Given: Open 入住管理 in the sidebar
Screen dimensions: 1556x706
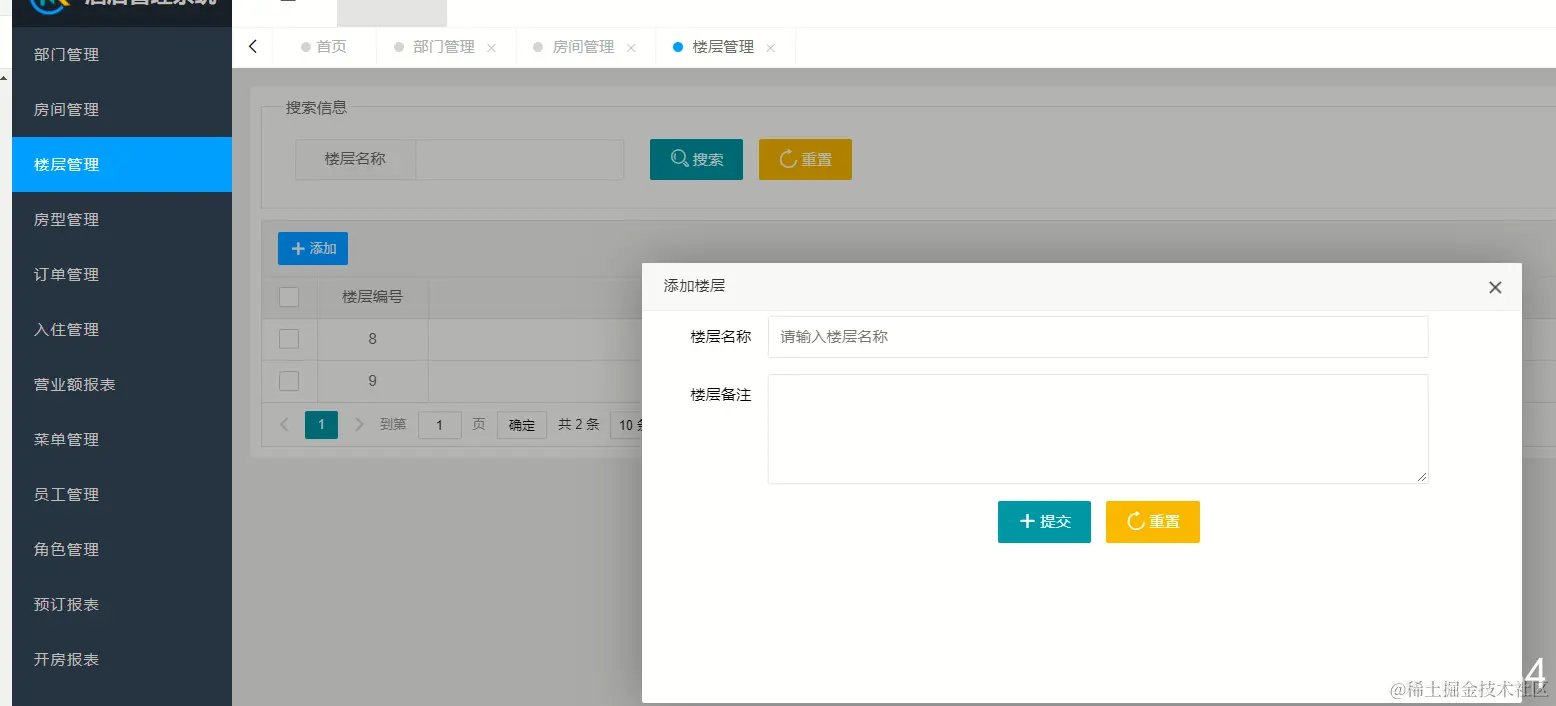Looking at the screenshot, I should (122, 330).
